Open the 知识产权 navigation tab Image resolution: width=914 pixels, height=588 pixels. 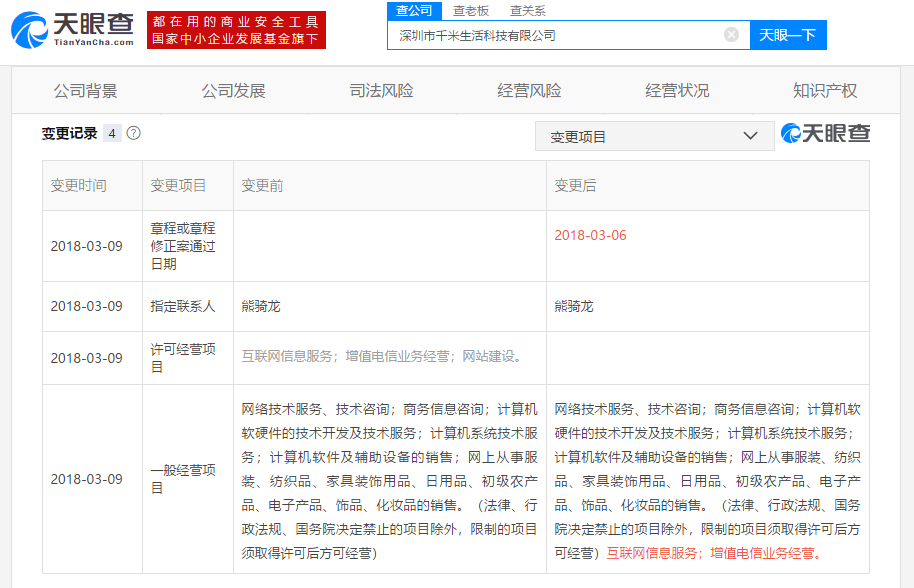tap(825, 91)
